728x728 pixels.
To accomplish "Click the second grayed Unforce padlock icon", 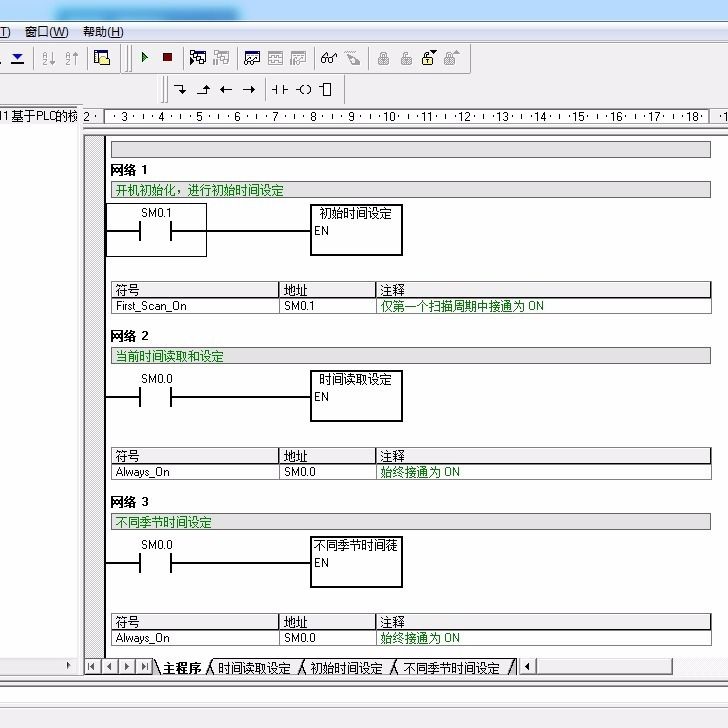I will (x=406, y=58).
